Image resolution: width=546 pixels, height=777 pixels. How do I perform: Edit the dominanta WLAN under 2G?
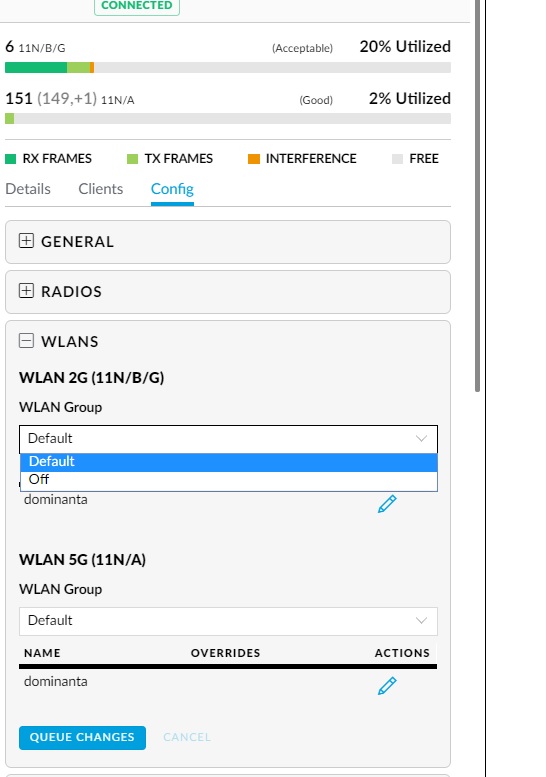[x=387, y=503]
